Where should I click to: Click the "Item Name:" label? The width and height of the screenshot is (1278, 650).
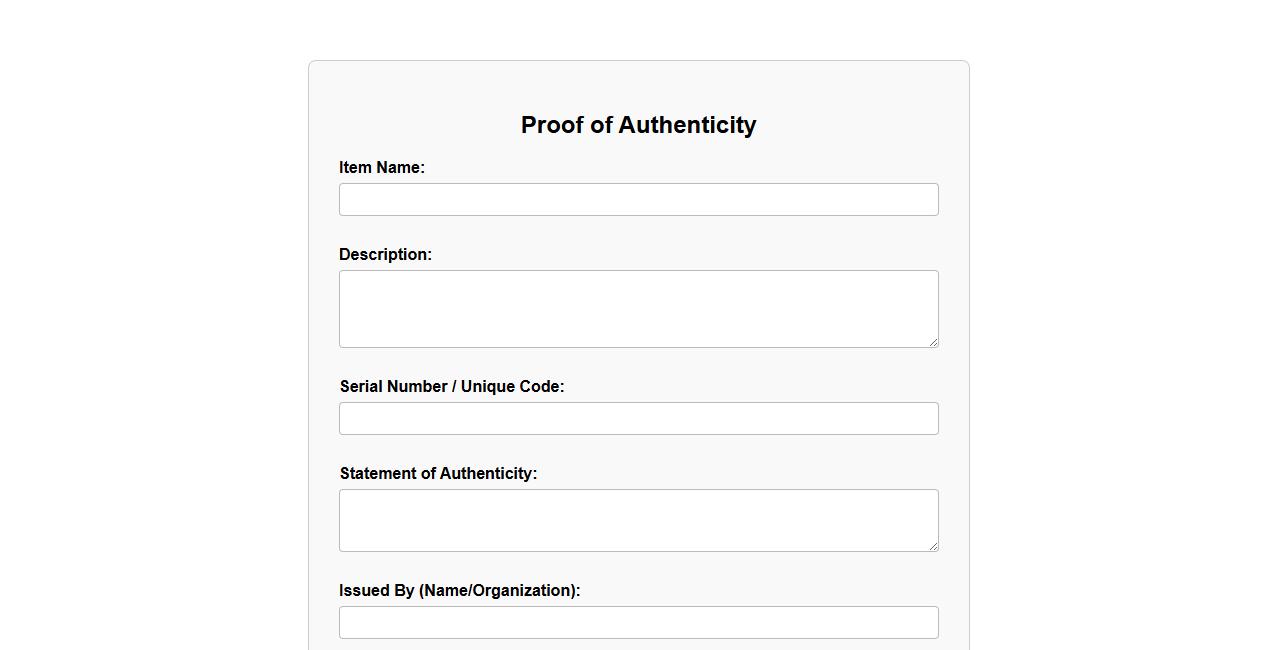click(x=382, y=168)
